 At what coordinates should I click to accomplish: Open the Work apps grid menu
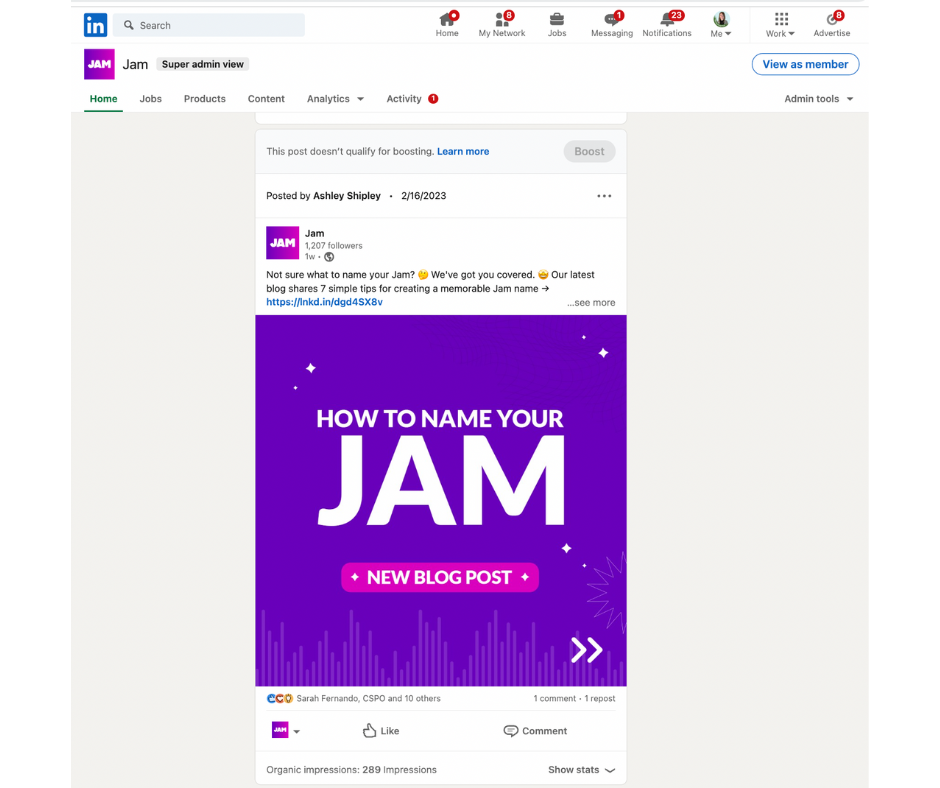780,25
